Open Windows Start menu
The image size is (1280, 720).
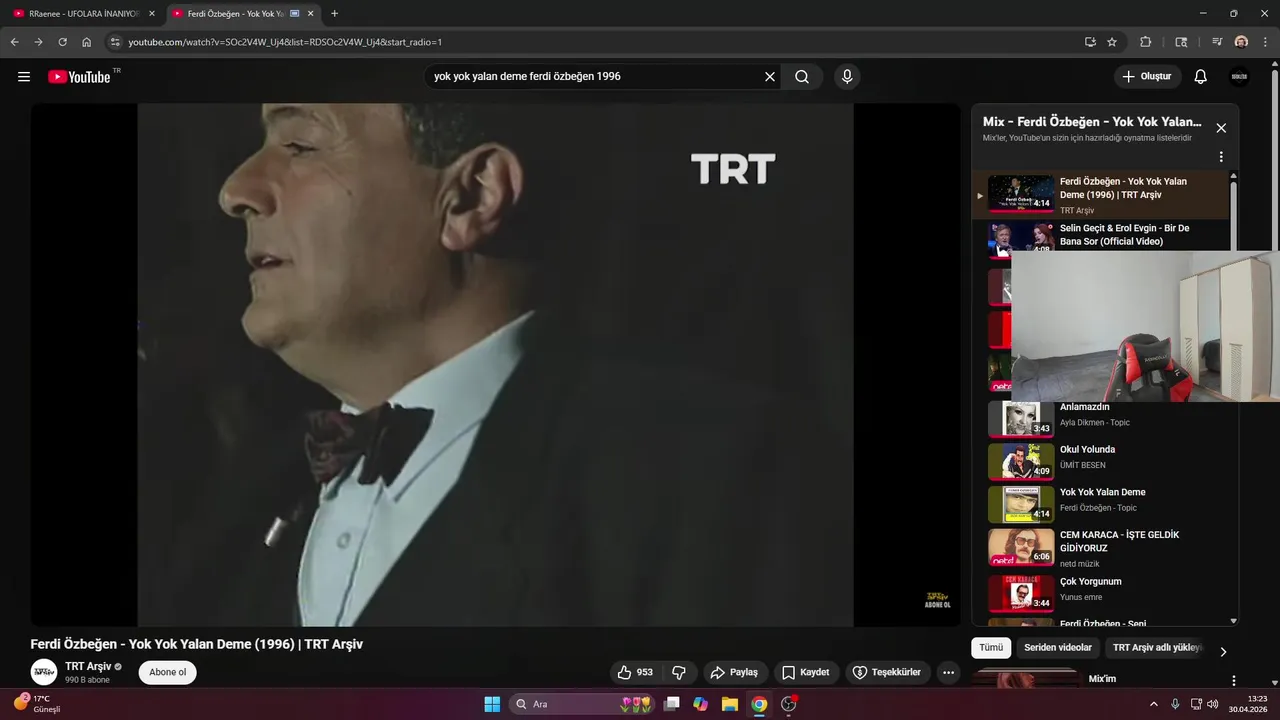pyautogui.click(x=492, y=704)
